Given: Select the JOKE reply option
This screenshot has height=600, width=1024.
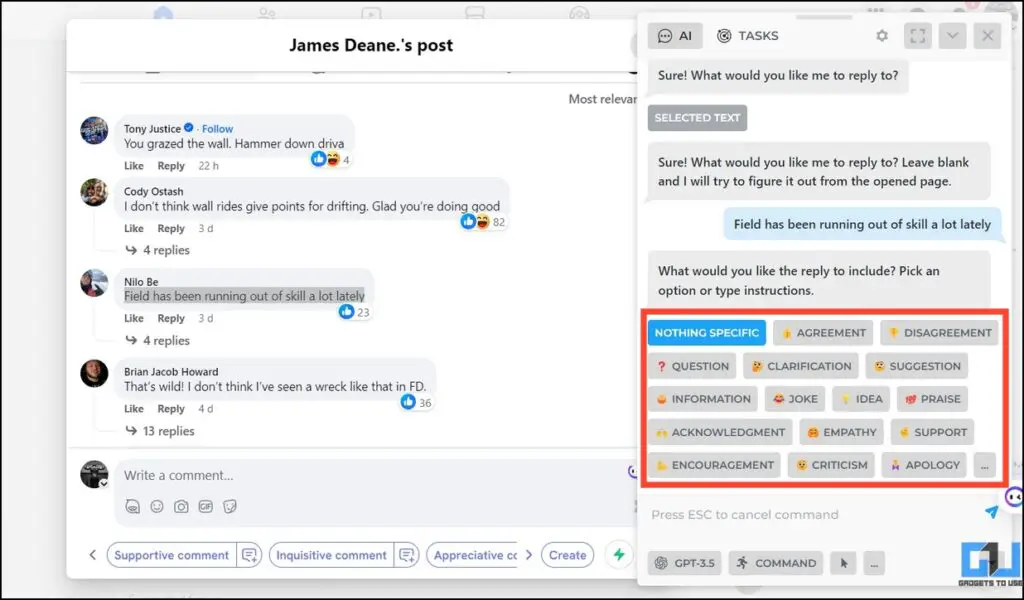Looking at the screenshot, I should tap(794, 398).
